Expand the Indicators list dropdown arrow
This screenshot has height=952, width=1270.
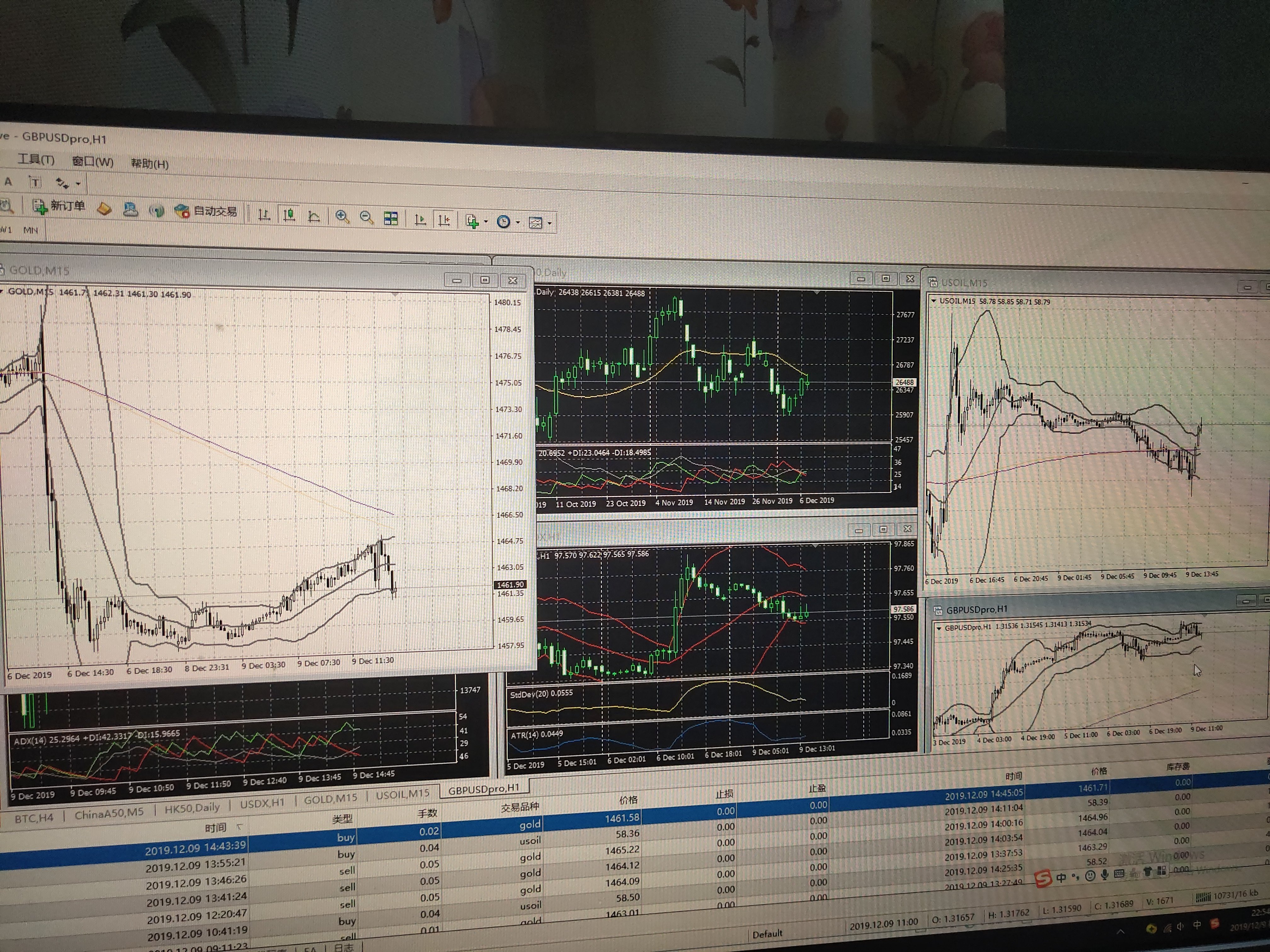[x=486, y=222]
